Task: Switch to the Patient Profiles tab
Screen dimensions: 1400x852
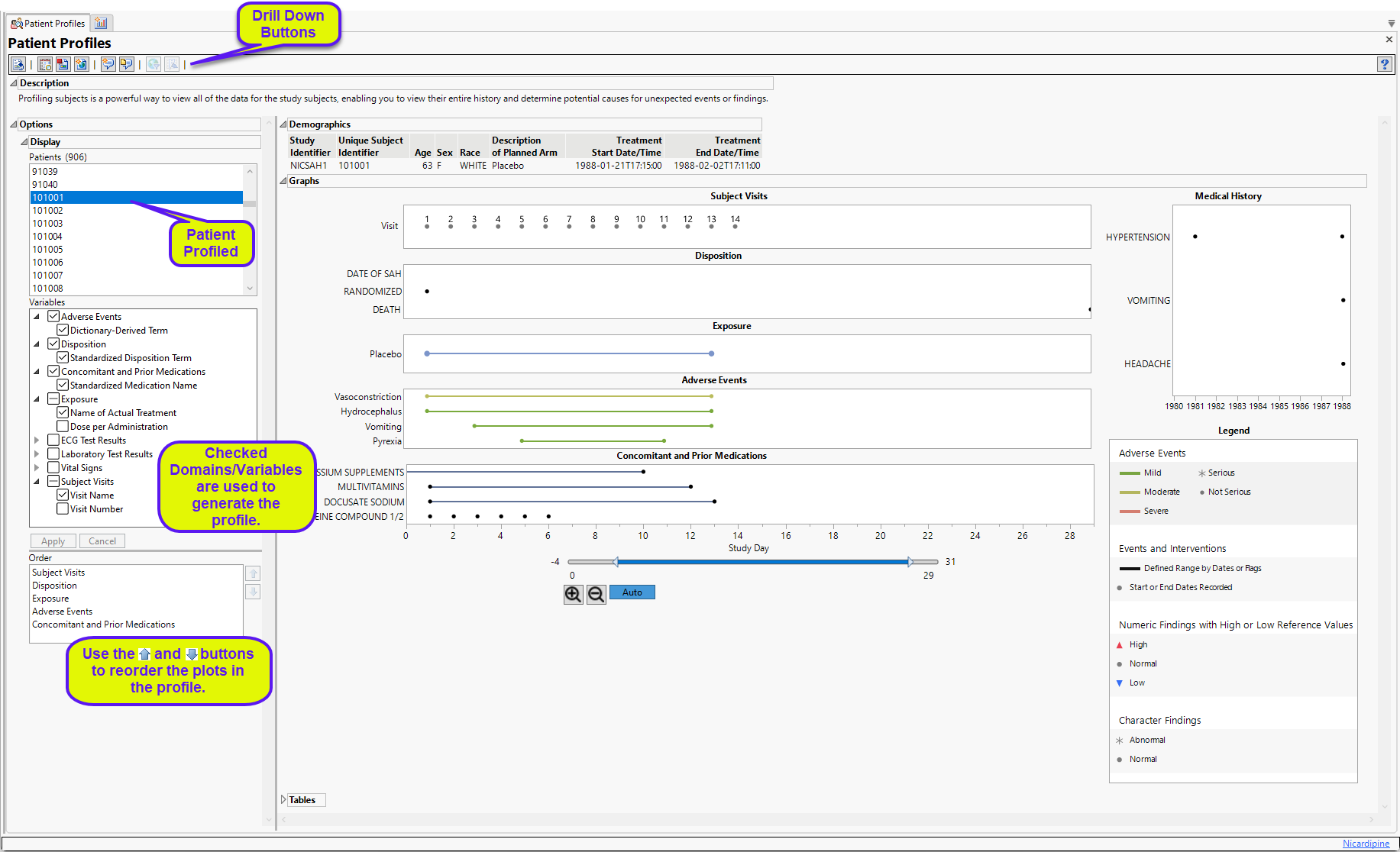Action: coord(48,24)
